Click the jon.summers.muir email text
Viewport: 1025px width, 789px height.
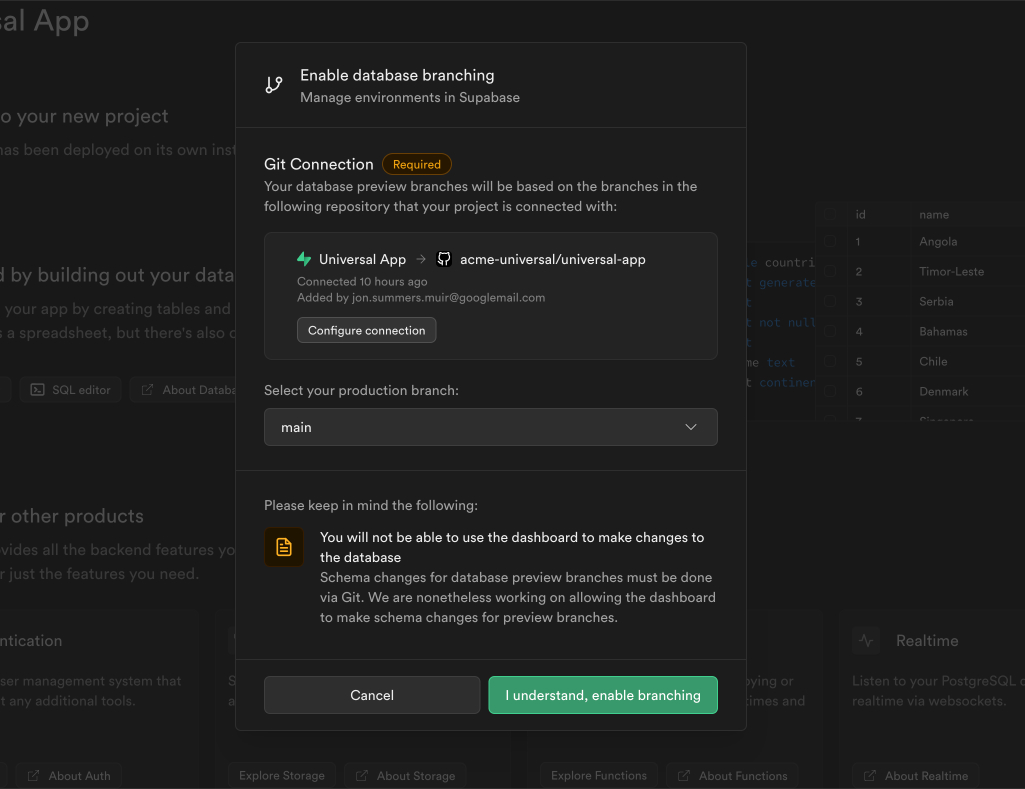(448, 297)
